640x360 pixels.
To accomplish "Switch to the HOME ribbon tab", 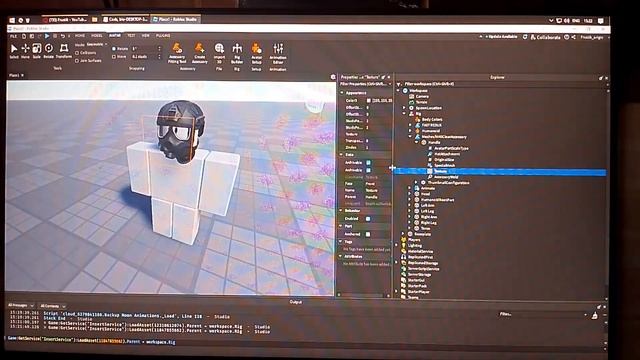I will coord(80,36).
